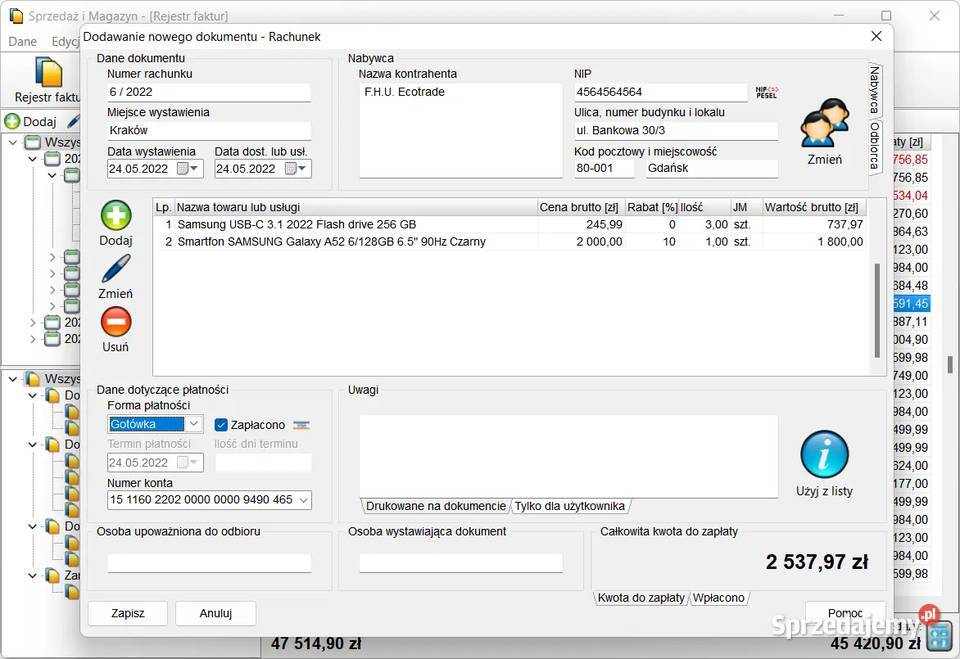Click the Zmień contractor people icon
The width and height of the screenshot is (960, 659).
(x=824, y=123)
